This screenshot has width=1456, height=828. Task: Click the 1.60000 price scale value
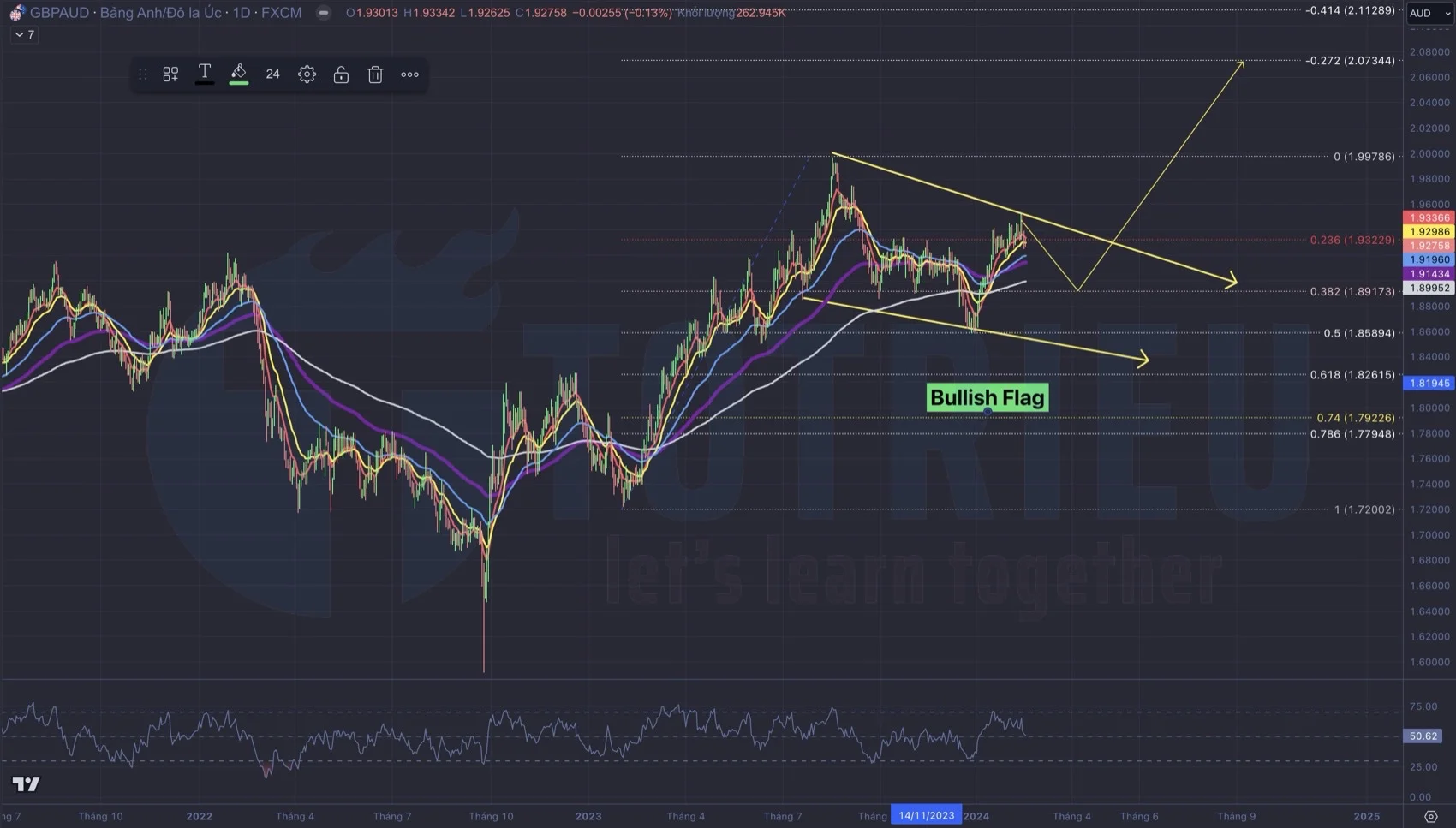tap(1429, 662)
